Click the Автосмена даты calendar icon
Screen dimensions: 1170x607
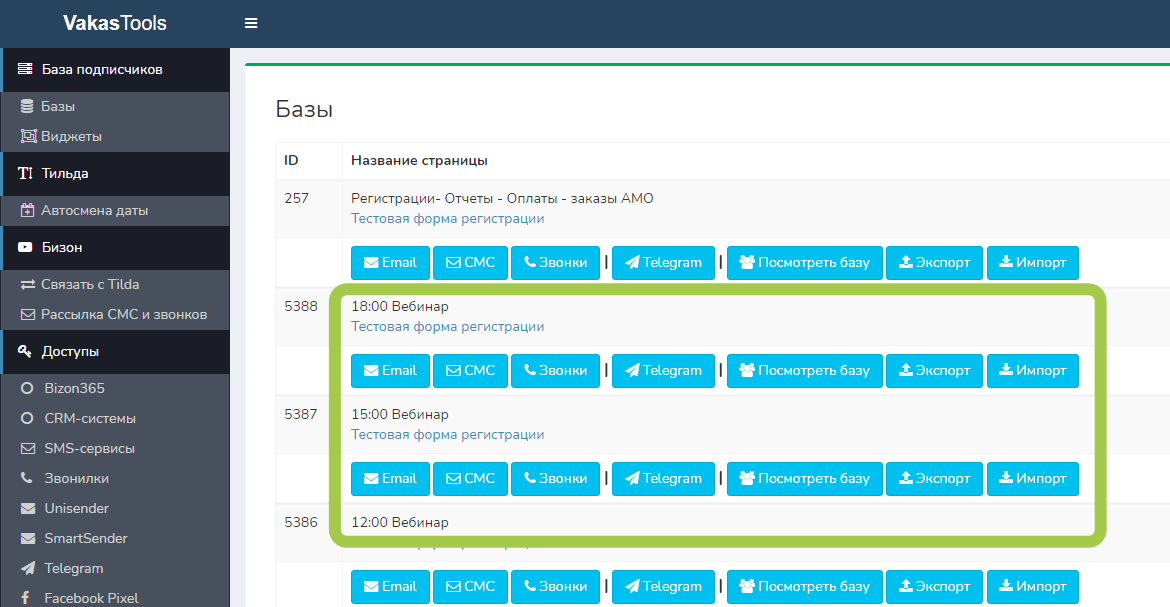[x=27, y=211]
